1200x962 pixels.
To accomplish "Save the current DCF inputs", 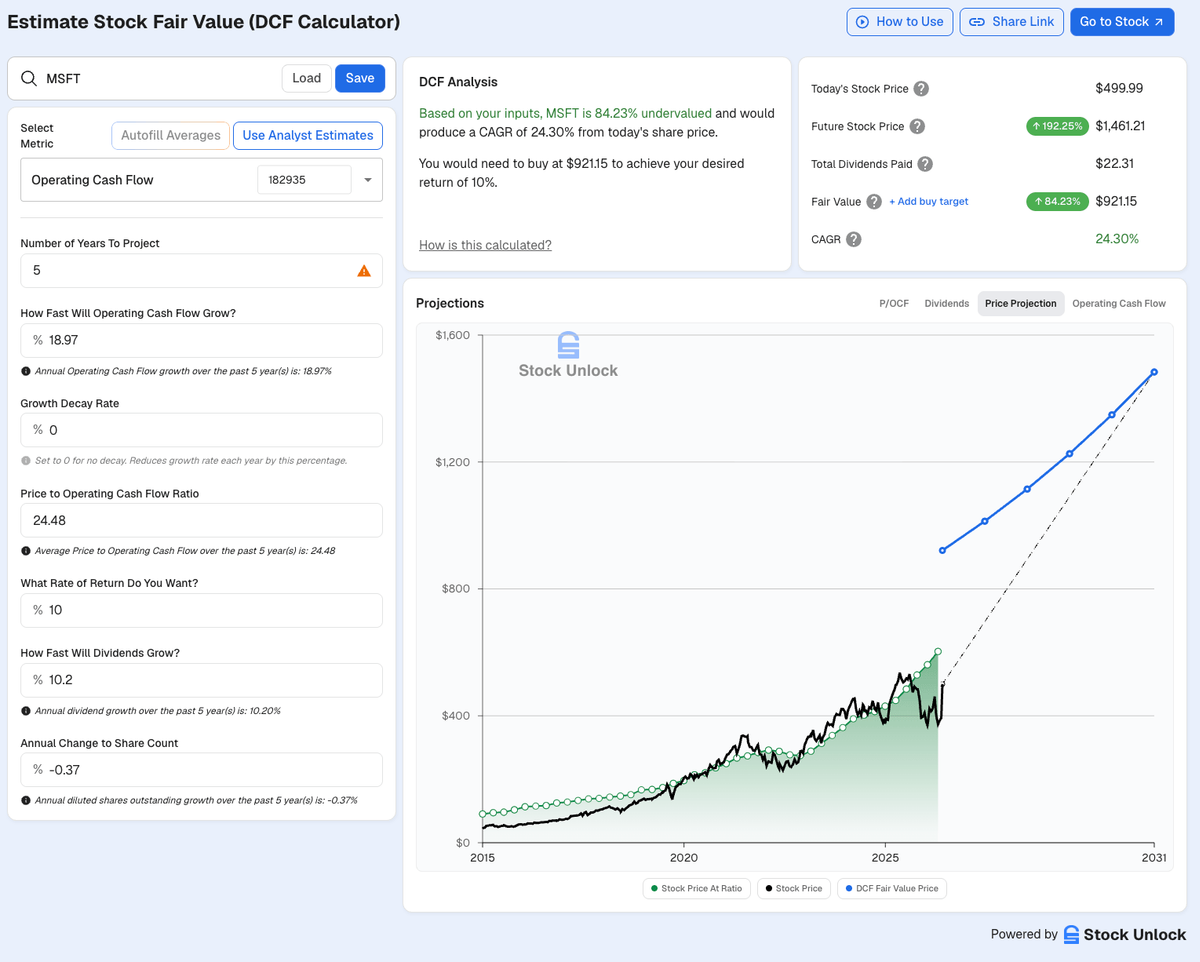I will pos(360,78).
